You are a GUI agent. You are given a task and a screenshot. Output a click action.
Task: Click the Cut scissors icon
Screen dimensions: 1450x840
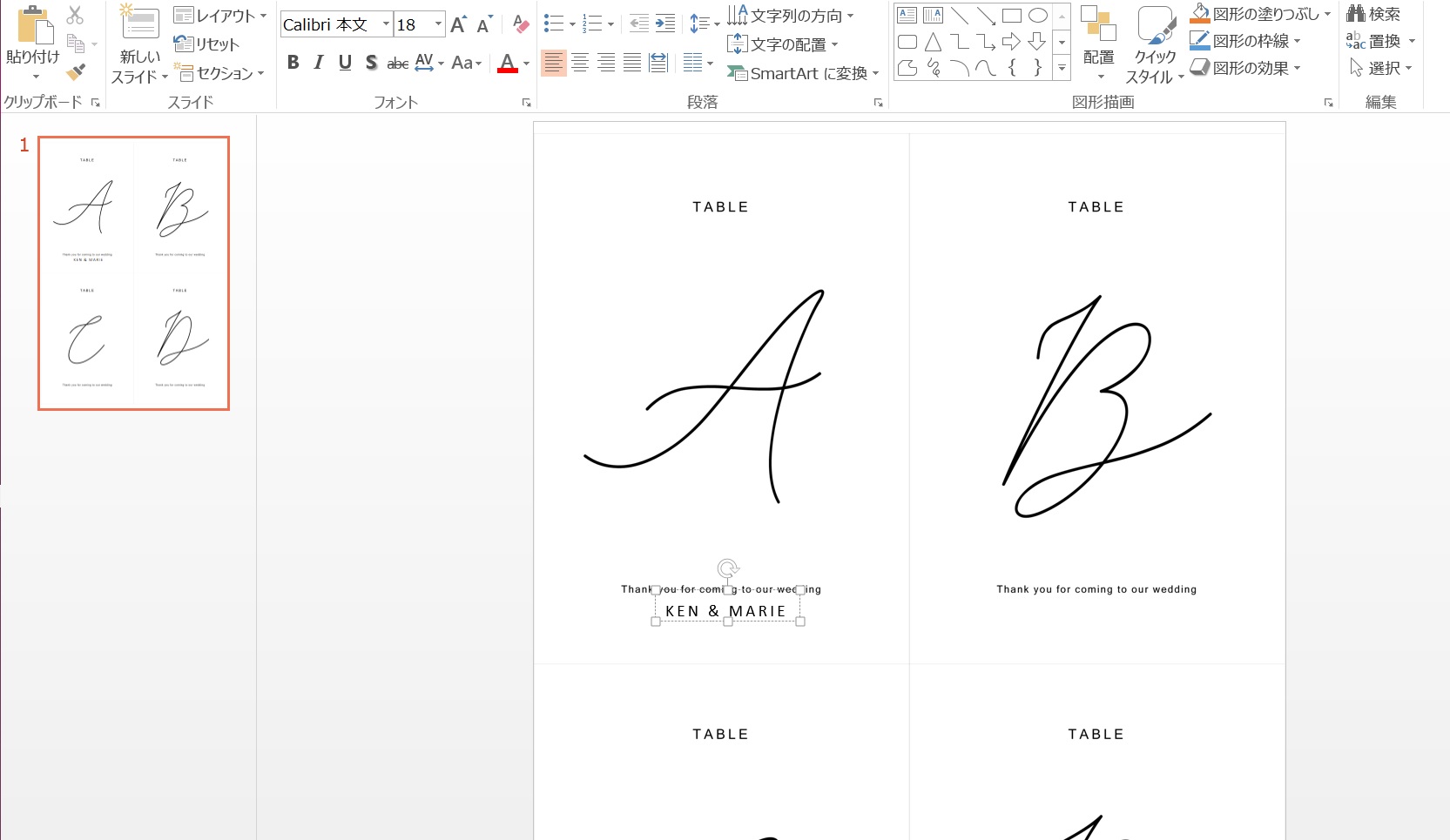point(76,15)
